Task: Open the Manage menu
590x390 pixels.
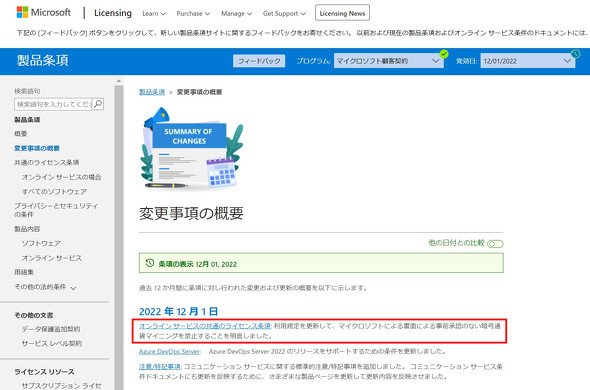Action: click(x=236, y=14)
